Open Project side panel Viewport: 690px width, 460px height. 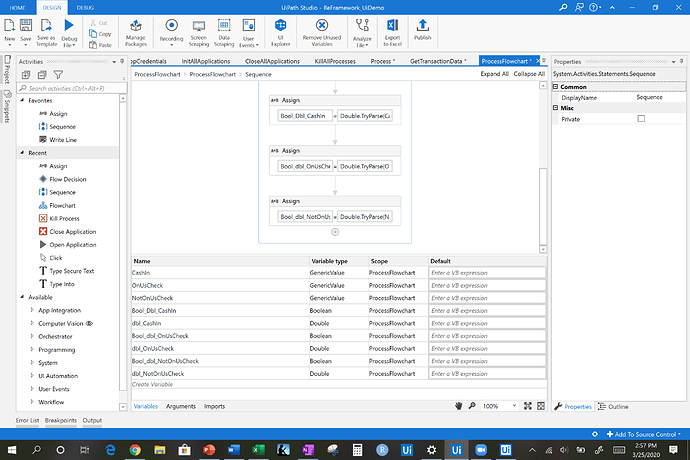pos(7,70)
